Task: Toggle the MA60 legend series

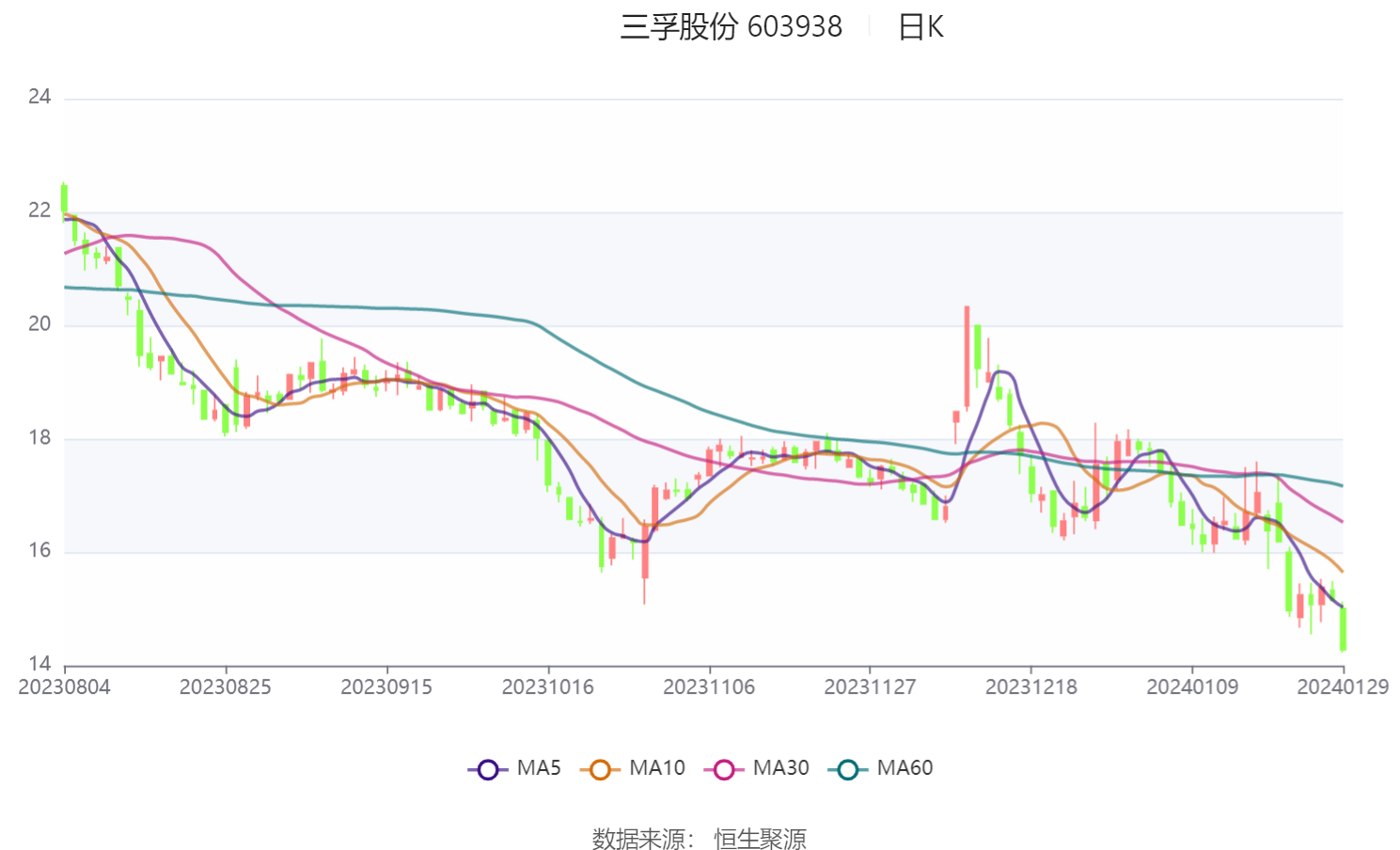Action: pyautogui.click(x=881, y=768)
